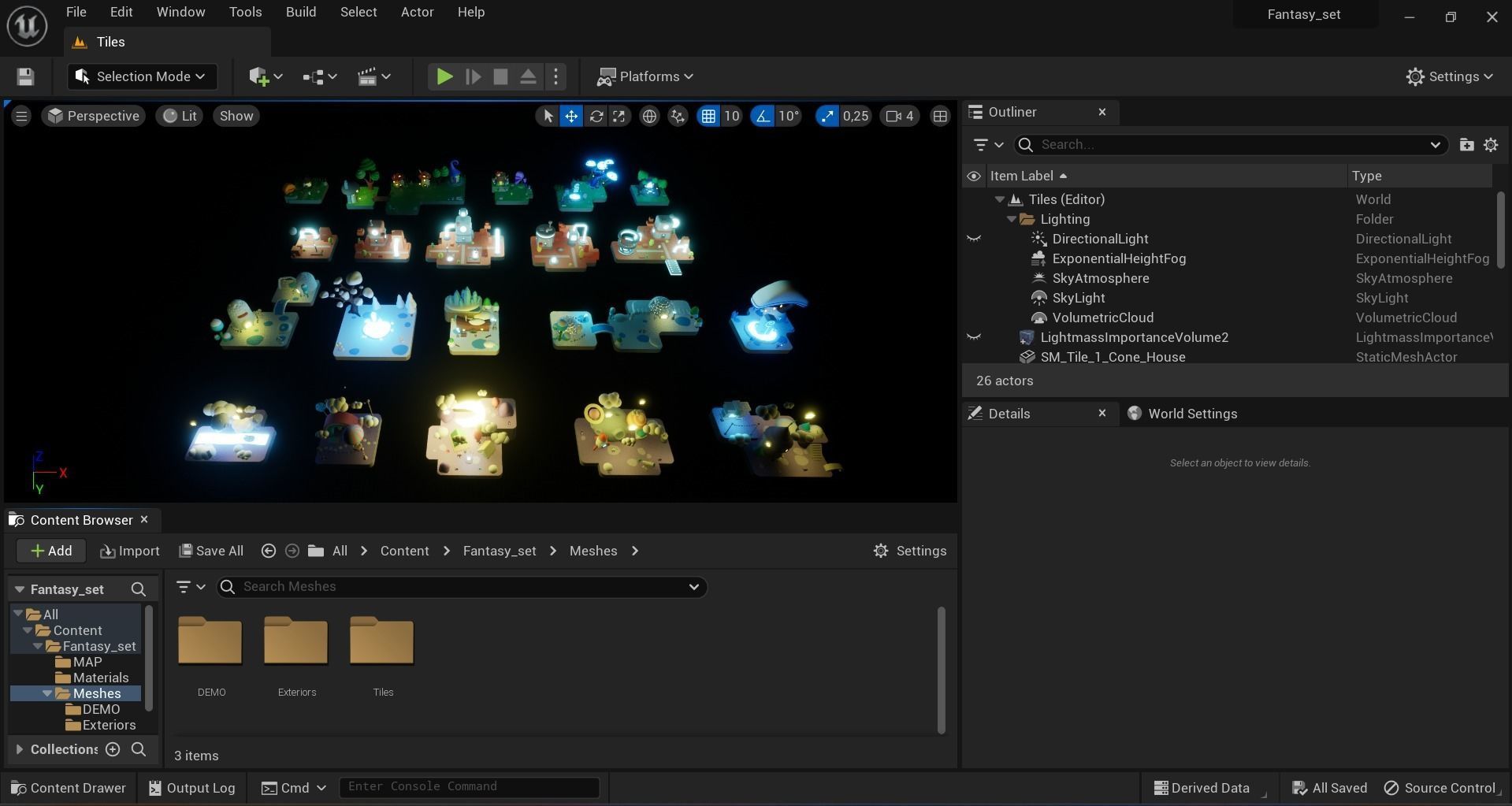The width and height of the screenshot is (1512, 806).
Task: Toggle surface snapping in viewport
Action: click(678, 117)
